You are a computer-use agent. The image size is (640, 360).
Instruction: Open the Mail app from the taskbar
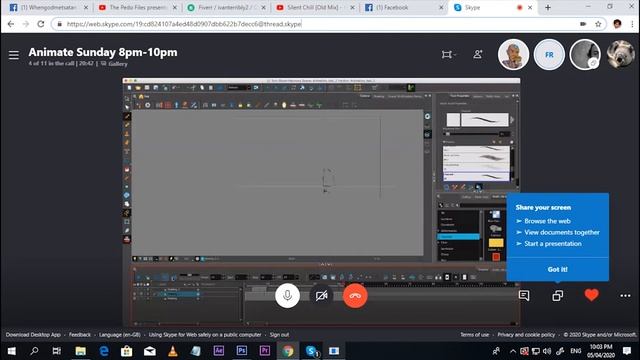[150, 351]
